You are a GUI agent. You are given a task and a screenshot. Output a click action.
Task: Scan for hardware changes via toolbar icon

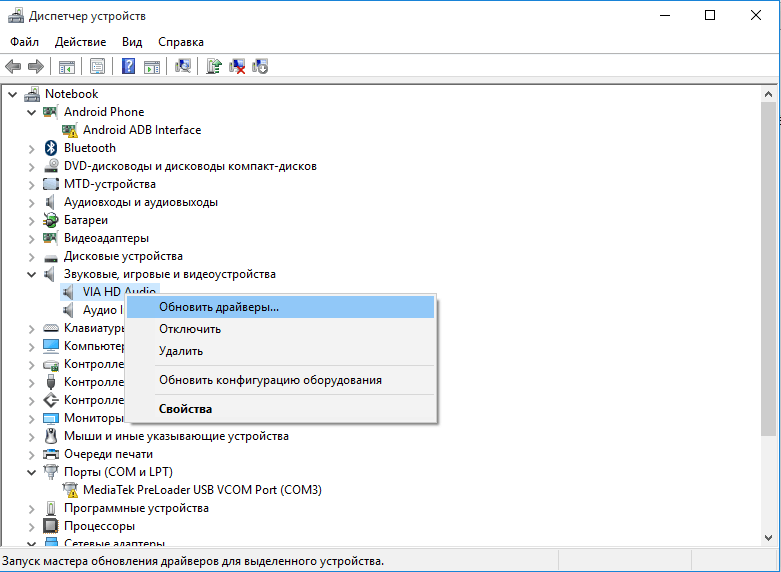[x=182, y=67]
